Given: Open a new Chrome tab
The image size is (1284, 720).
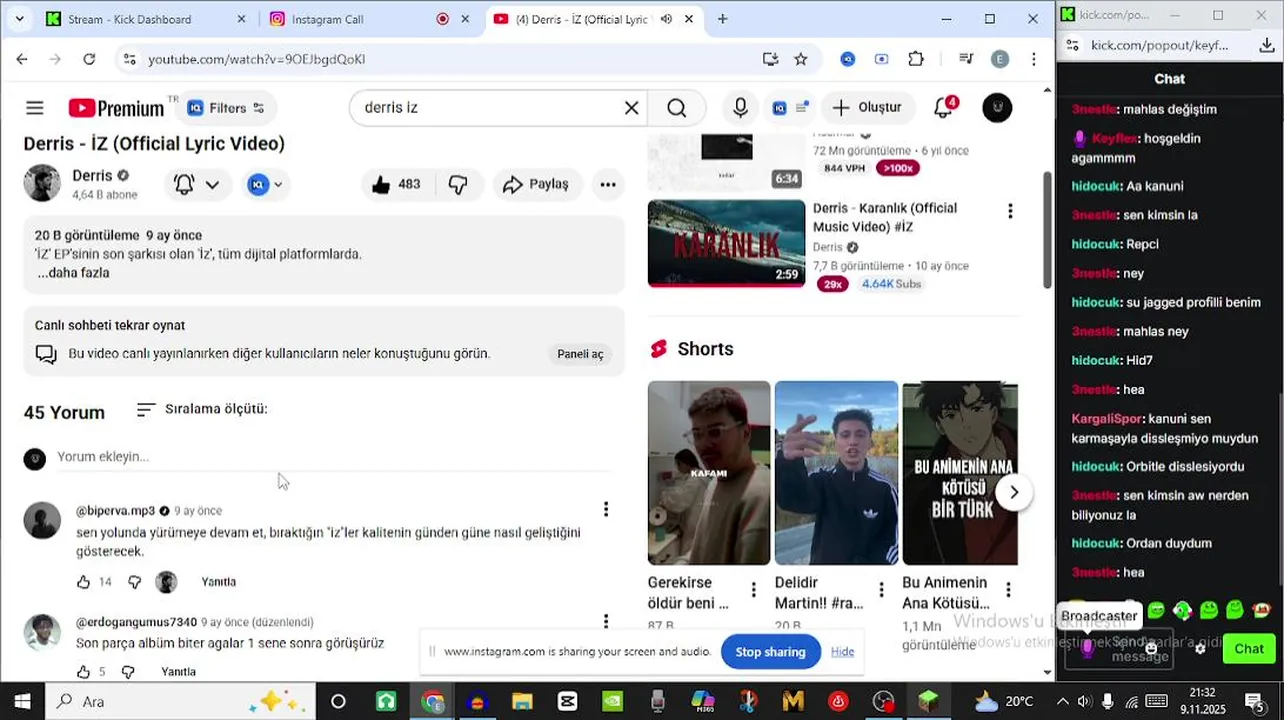Looking at the screenshot, I should pos(722,19).
